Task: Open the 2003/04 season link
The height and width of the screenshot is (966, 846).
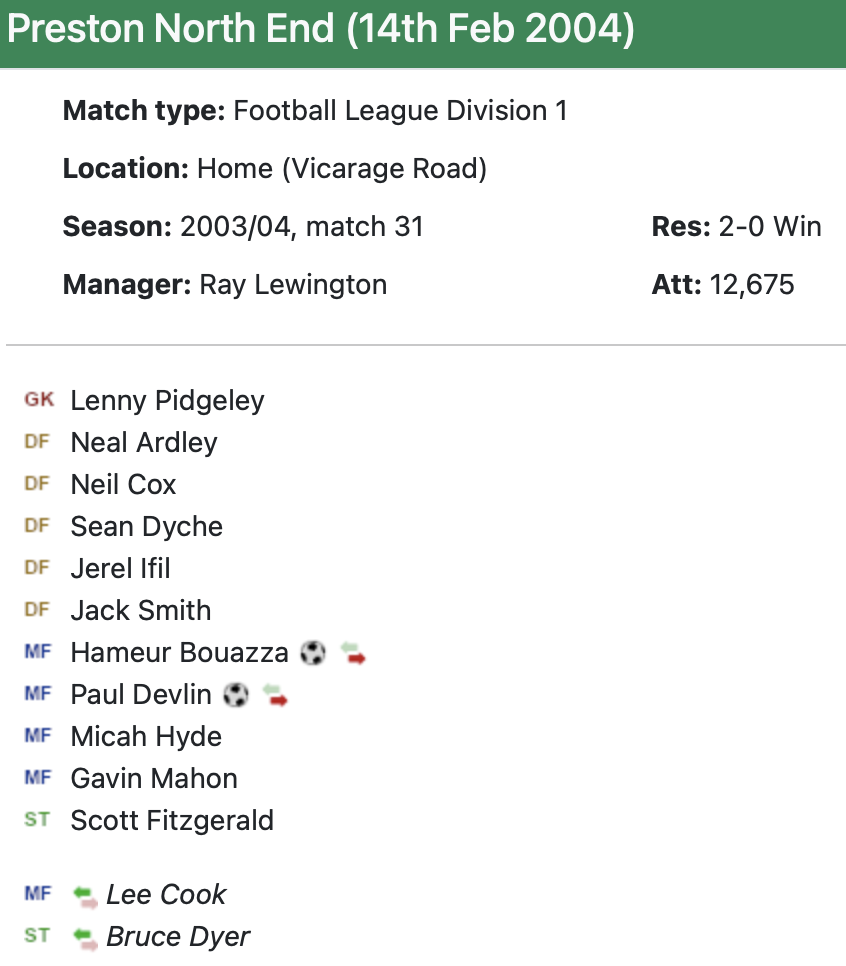Action: coord(237,227)
